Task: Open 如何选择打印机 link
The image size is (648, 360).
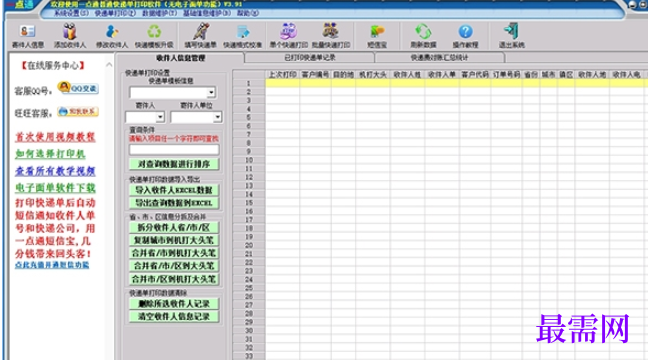Action: tap(50, 154)
